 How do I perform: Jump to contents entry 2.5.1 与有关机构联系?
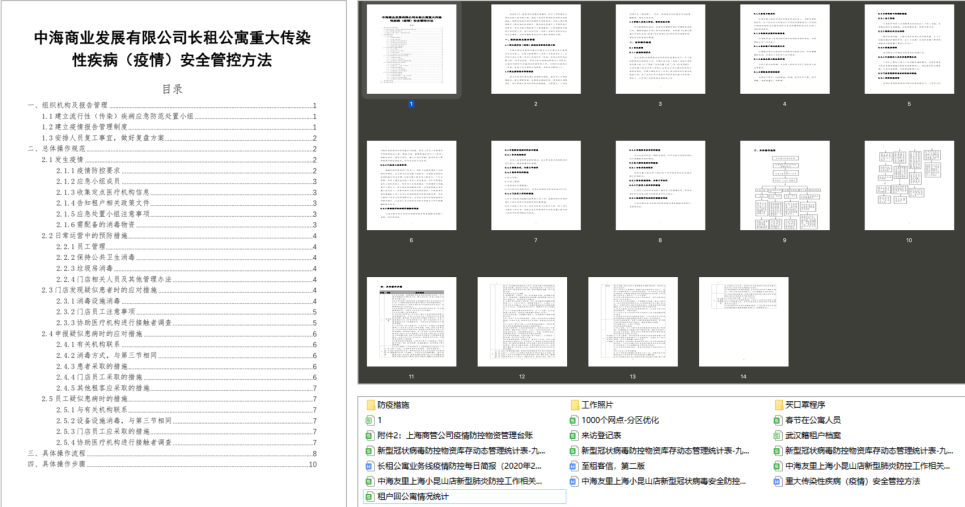[x=186, y=410]
